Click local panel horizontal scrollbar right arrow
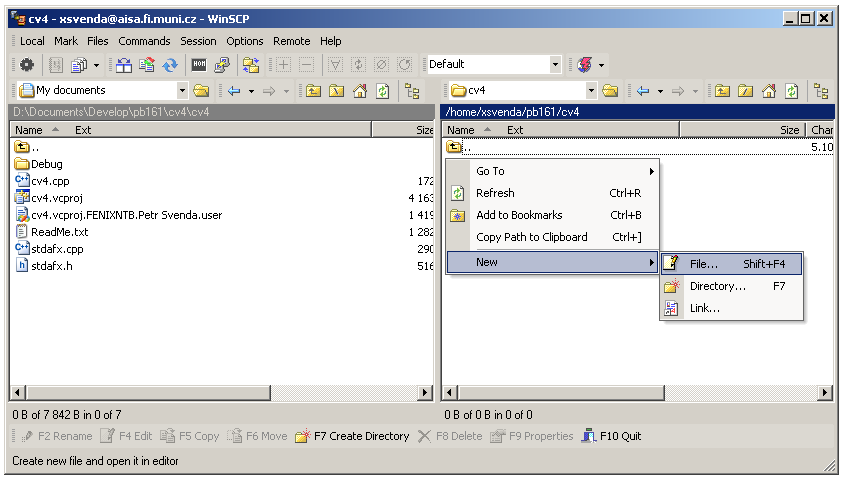846x482 pixels. pos(426,393)
